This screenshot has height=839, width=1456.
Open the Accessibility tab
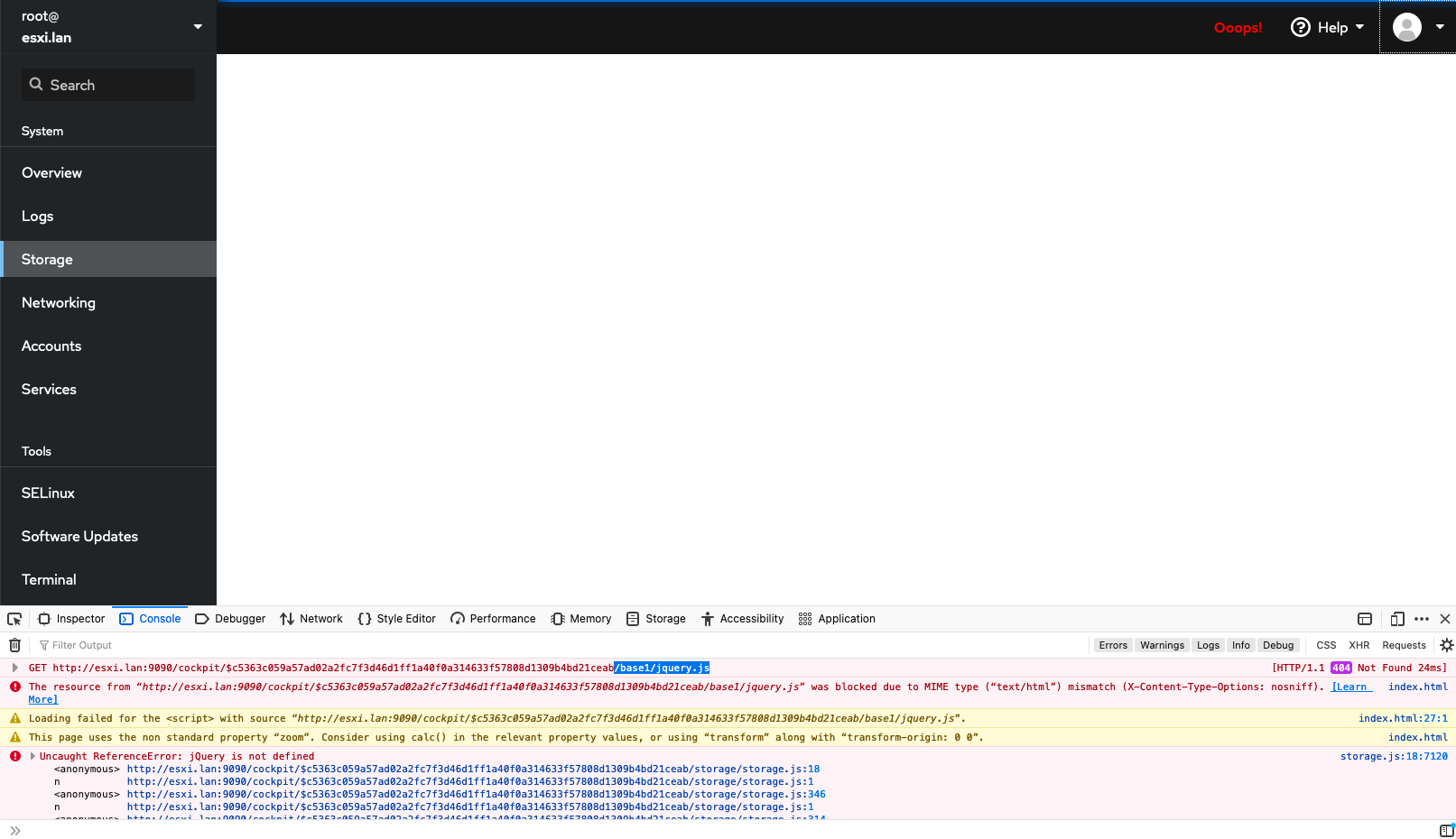coord(742,619)
